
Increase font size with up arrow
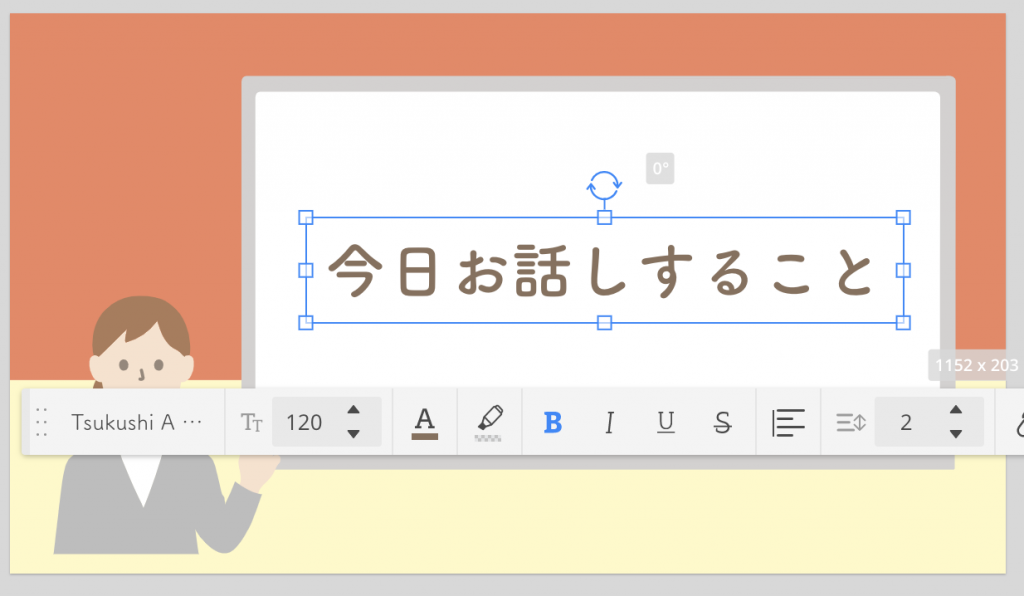353,411
